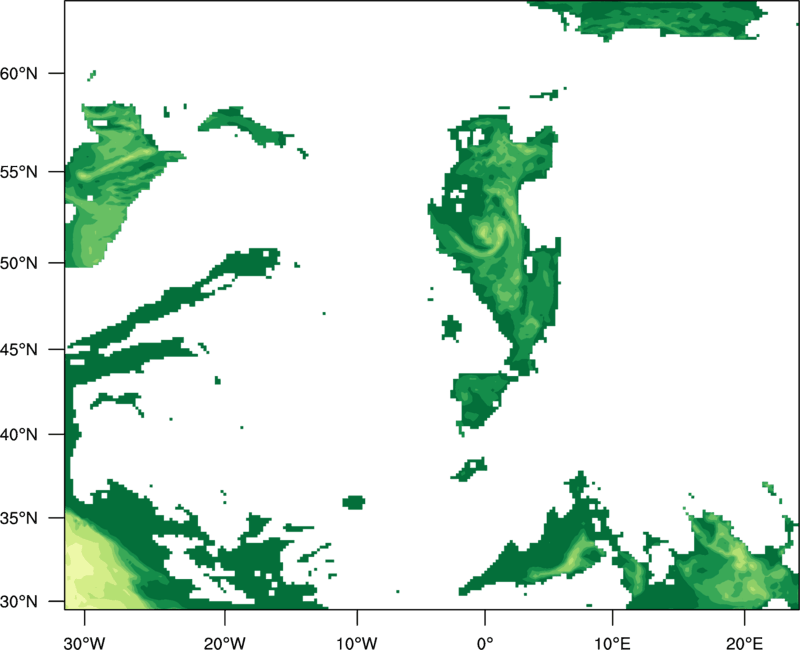The height and width of the screenshot is (650, 800).
Task: Click the 60°N latitude label
Action: pyautogui.click(x=19, y=73)
